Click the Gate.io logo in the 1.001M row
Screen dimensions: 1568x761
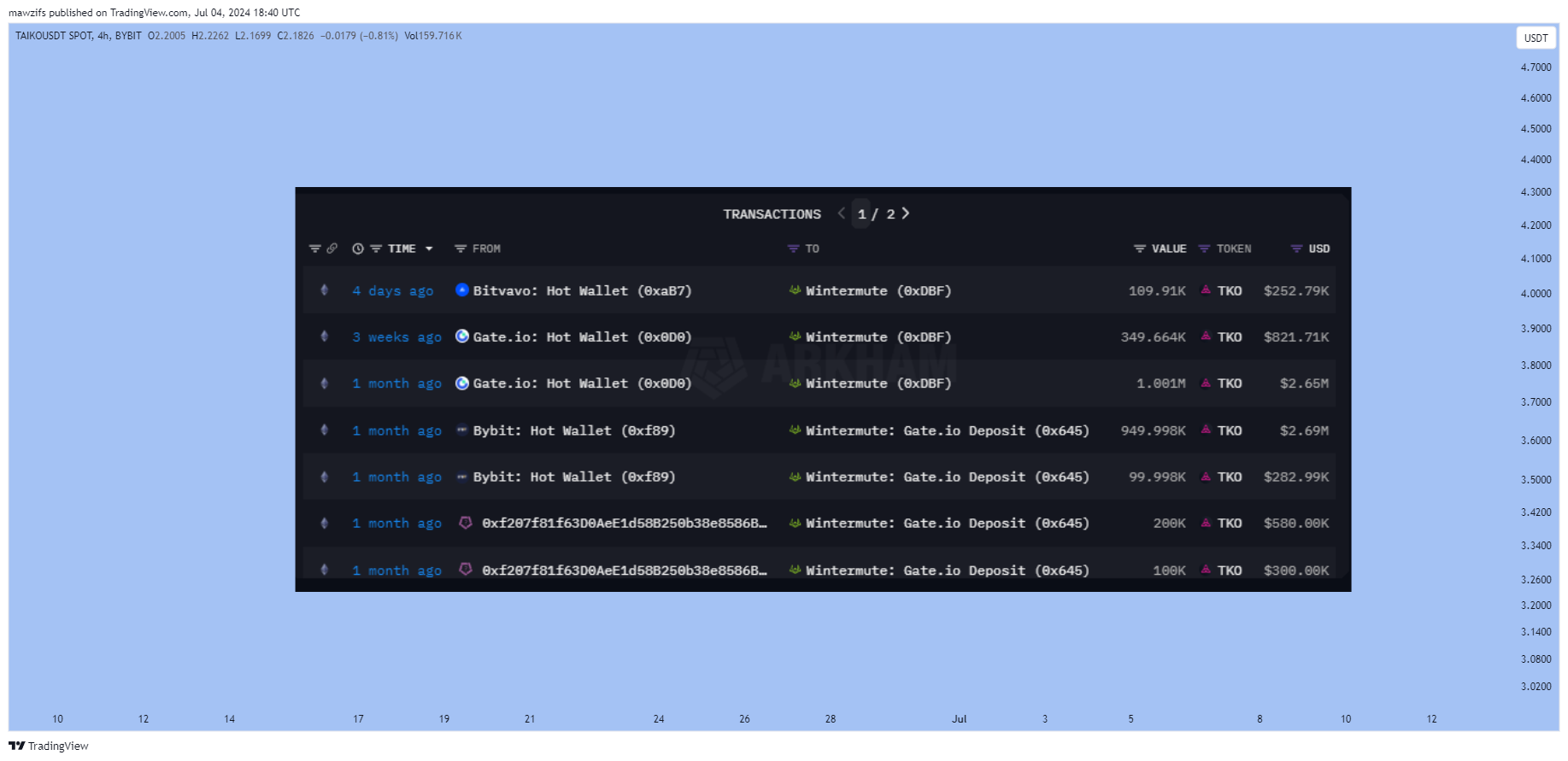[x=462, y=383]
